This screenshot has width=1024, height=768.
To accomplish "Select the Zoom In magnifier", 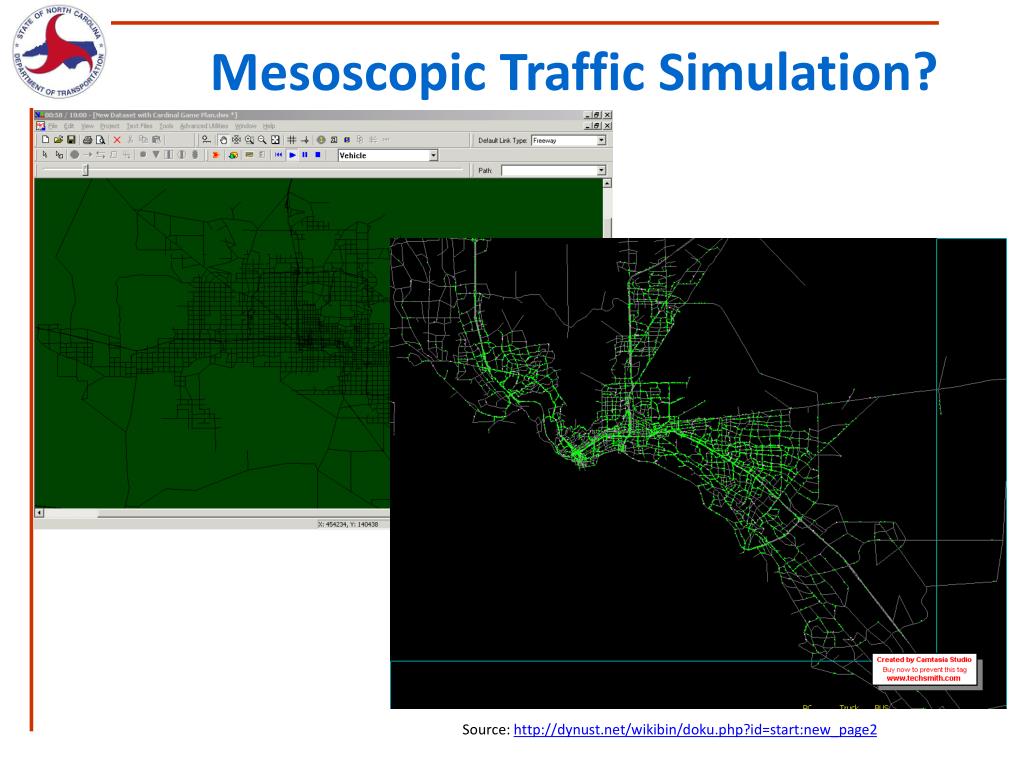I will [249, 140].
